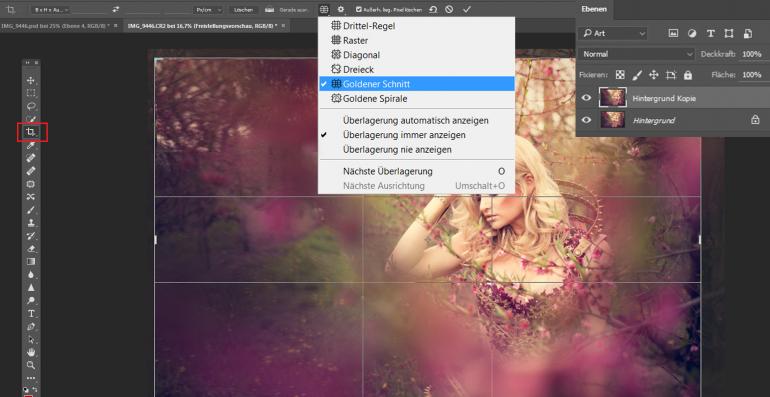Image resolution: width=770 pixels, height=397 pixels.
Task: Swap width and height values
Action: pos(116,9)
